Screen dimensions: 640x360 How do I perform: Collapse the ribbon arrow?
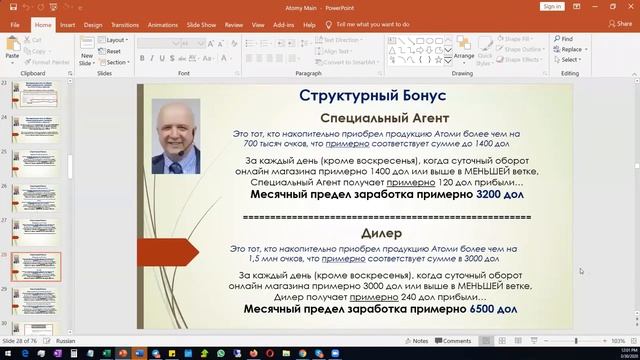tap(634, 74)
